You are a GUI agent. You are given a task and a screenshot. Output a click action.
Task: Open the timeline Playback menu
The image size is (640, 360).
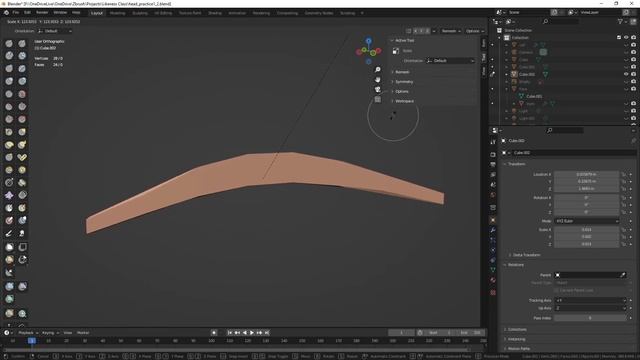click(27, 333)
